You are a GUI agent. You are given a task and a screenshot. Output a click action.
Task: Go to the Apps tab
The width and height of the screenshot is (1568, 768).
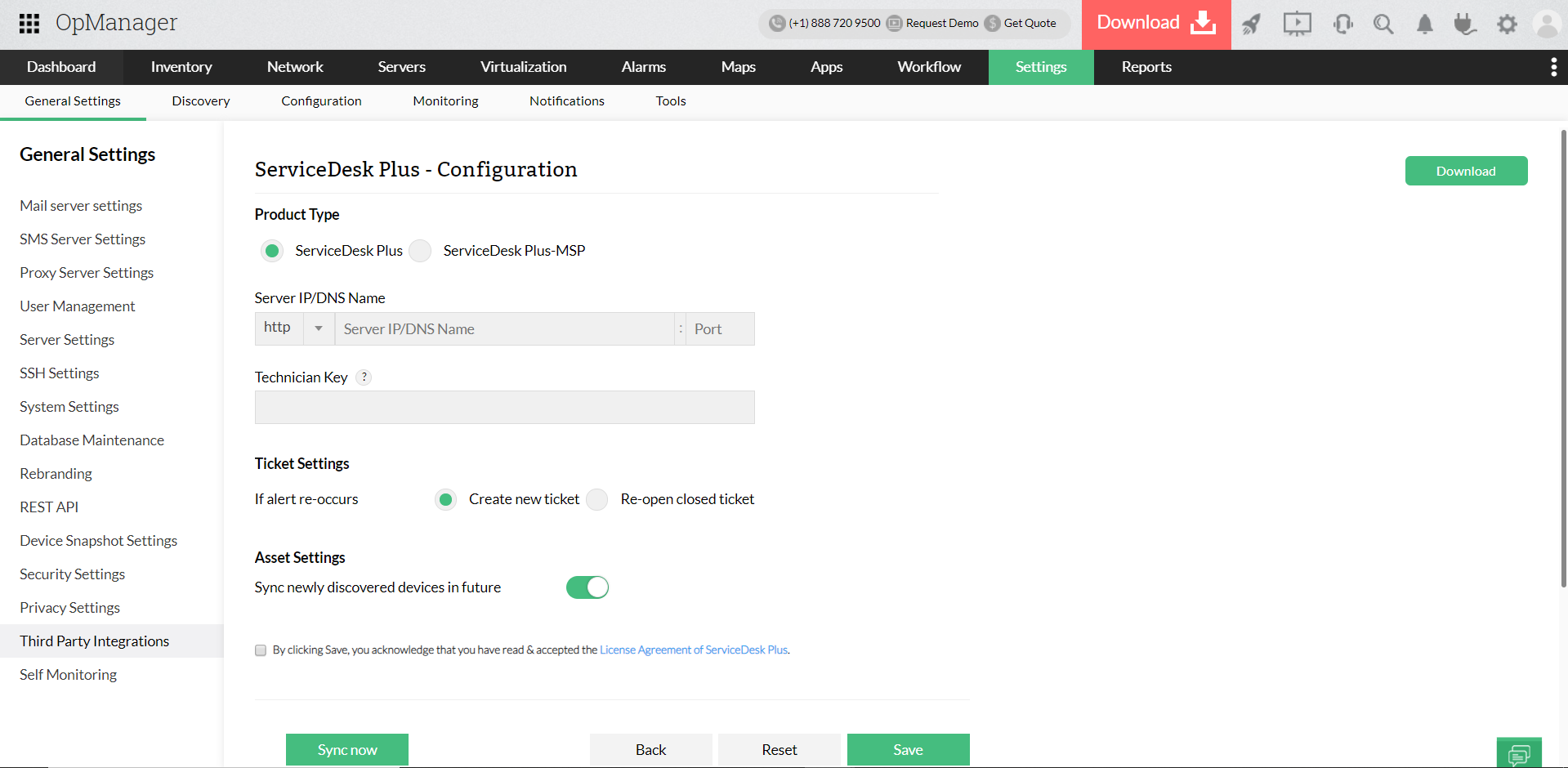(827, 67)
